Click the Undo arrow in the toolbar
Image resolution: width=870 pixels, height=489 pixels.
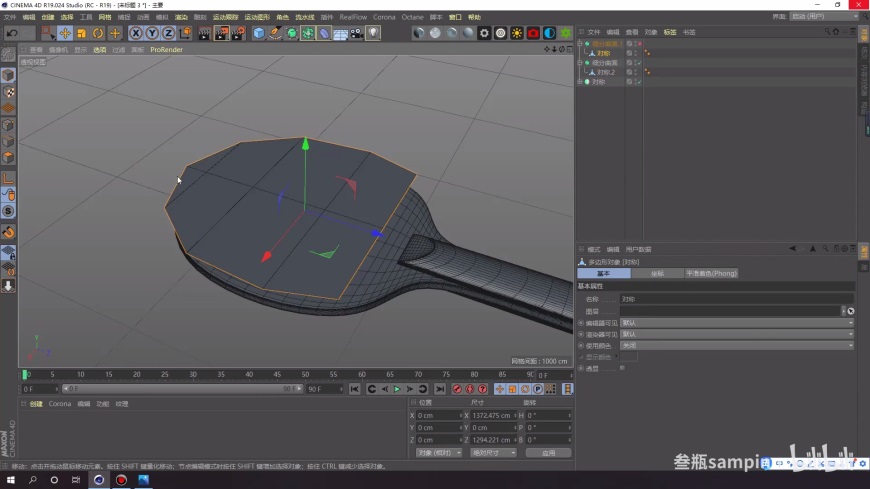(12, 33)
